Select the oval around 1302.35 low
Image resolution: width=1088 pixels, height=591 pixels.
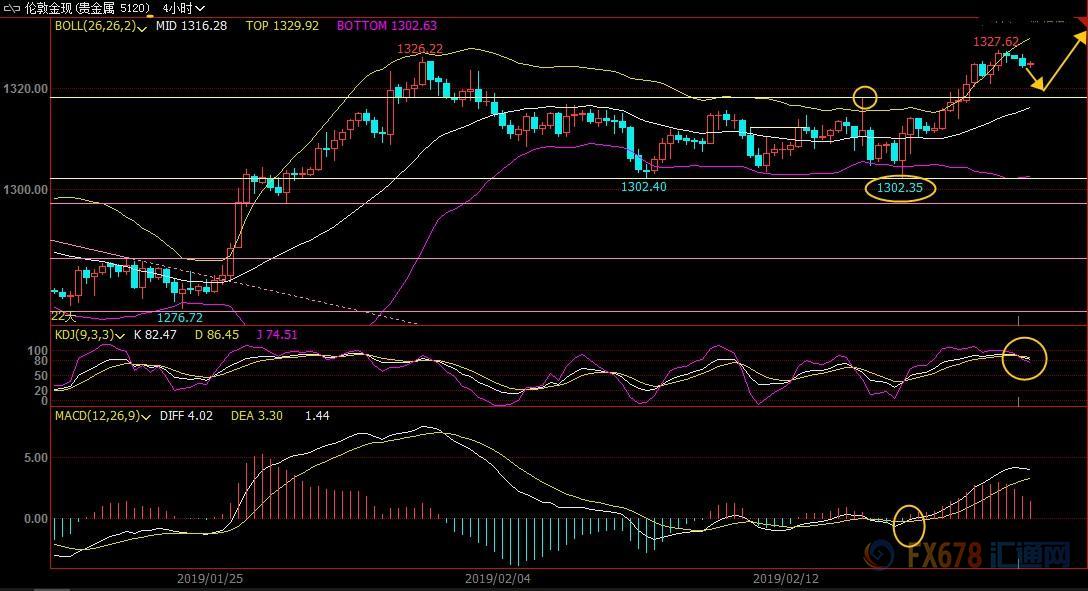(900, 187)
